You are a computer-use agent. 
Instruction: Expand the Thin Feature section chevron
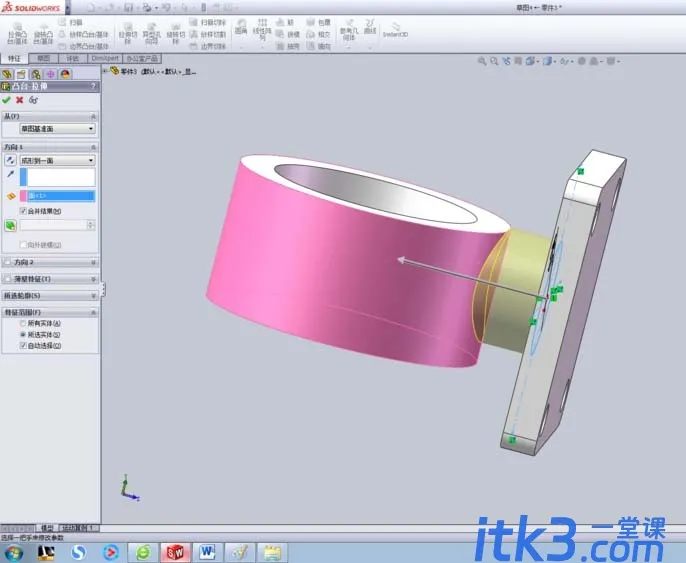coord(93,279)
